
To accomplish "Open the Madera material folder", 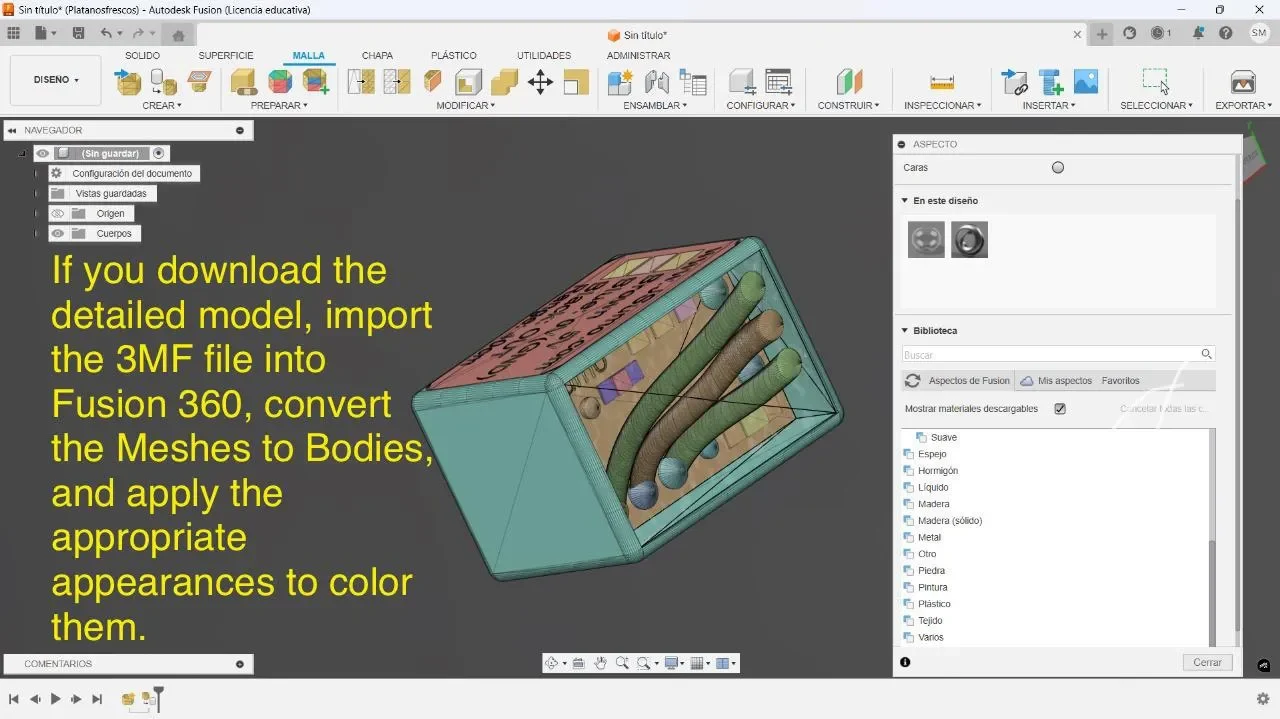I will [933, 504].
